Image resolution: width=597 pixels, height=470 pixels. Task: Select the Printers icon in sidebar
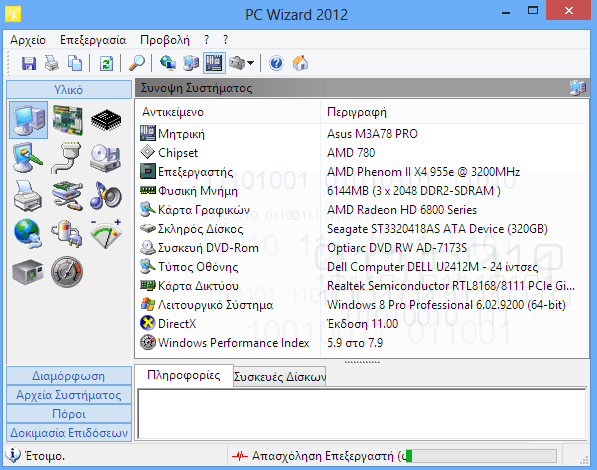point(27,196)
